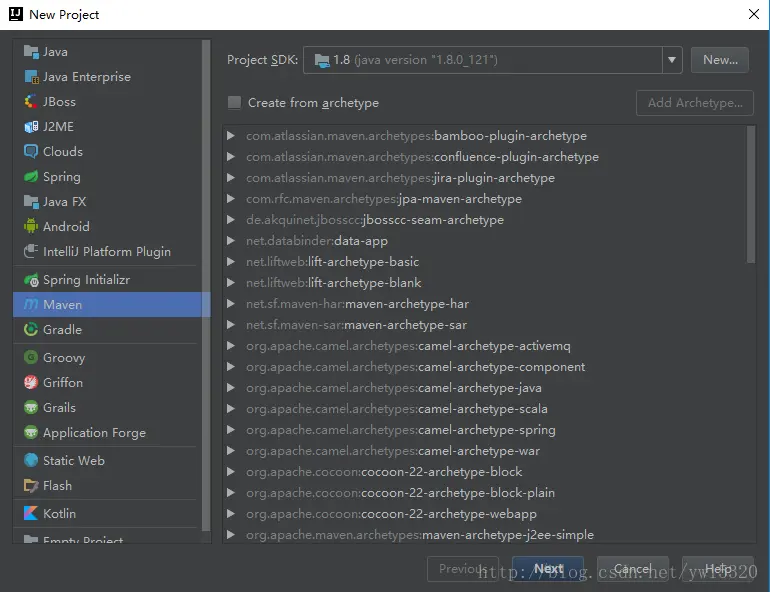
Task: Select camel-archetype-spring row text
Action: (401, 430)
